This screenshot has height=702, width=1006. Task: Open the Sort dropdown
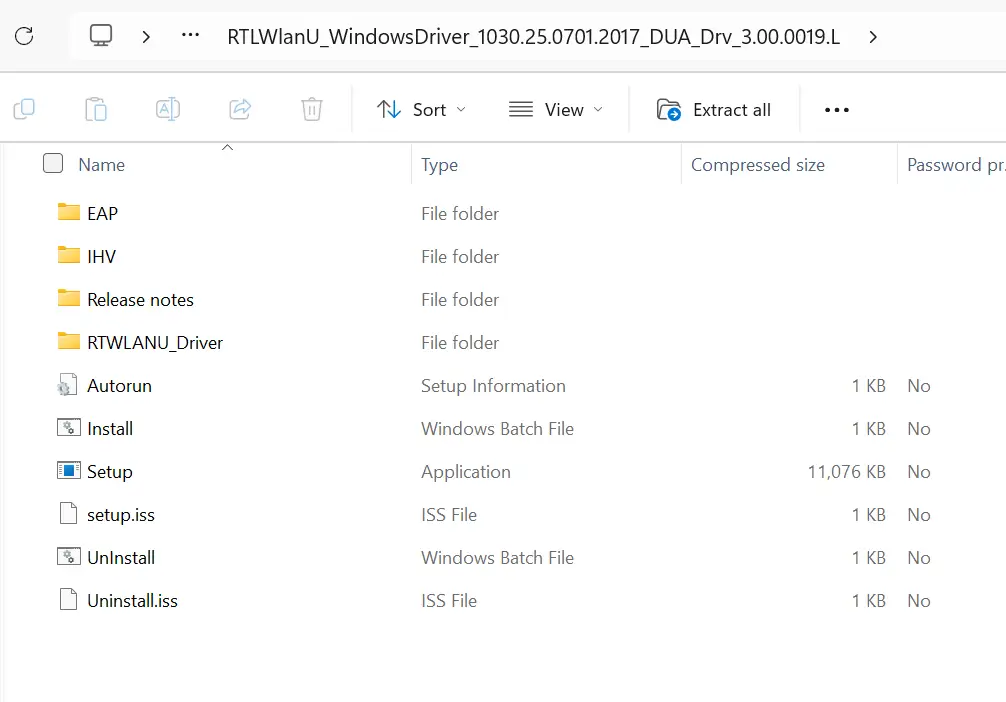pyautogui.click(x=421, y=110)
